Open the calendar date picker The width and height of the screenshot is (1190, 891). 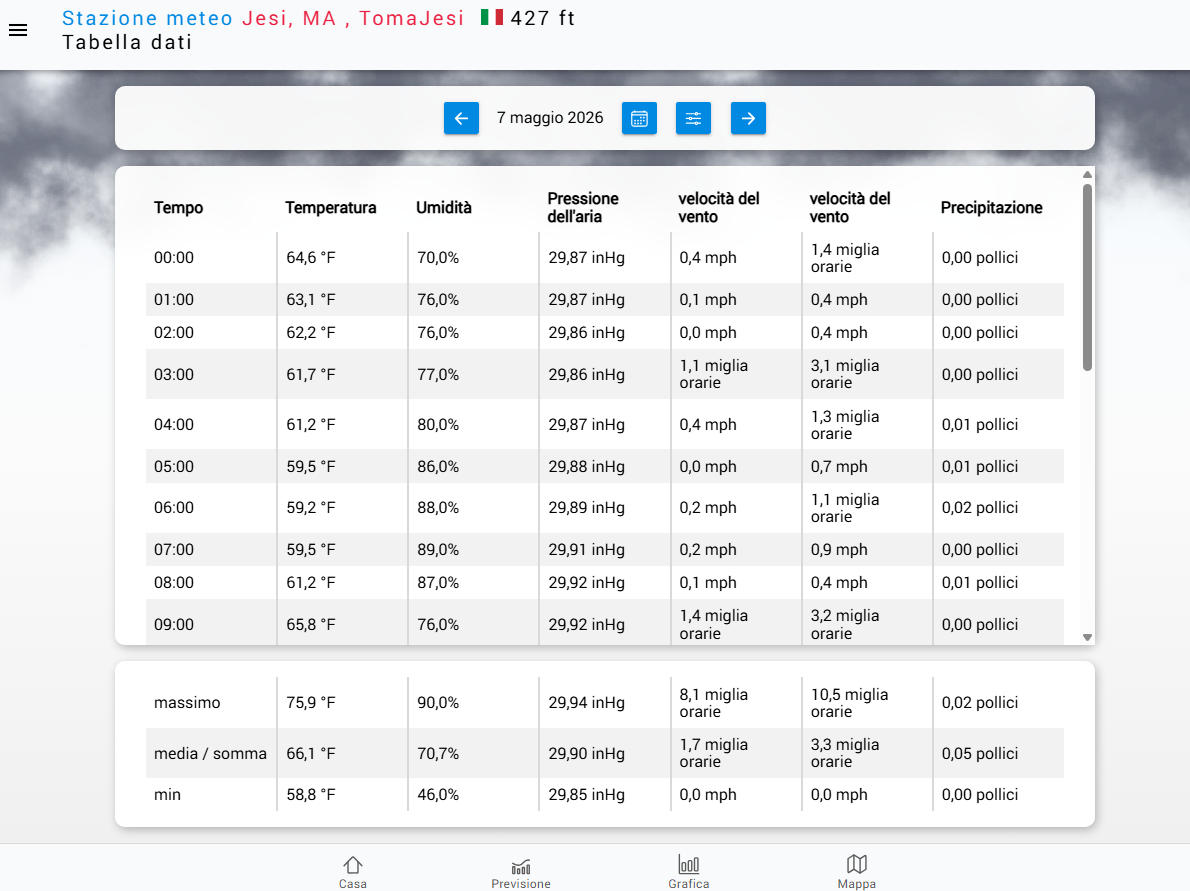[639, 118]
